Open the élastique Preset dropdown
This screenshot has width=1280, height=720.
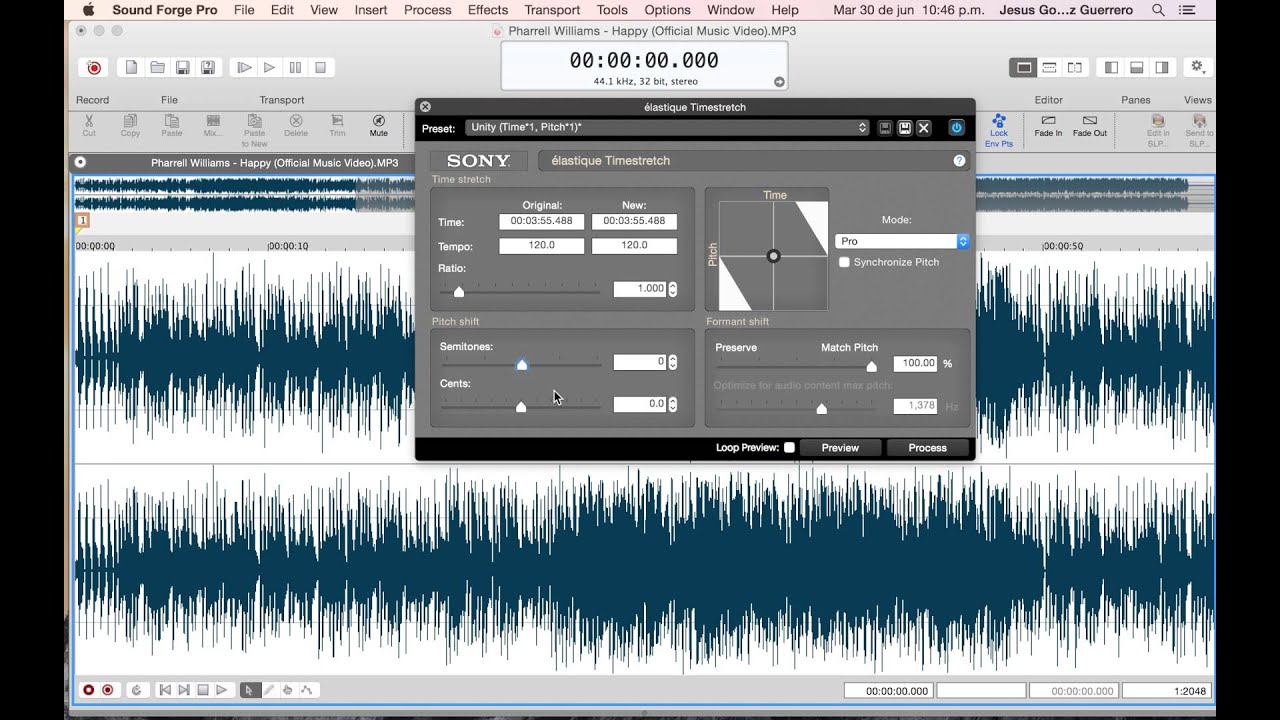(667, 128)
